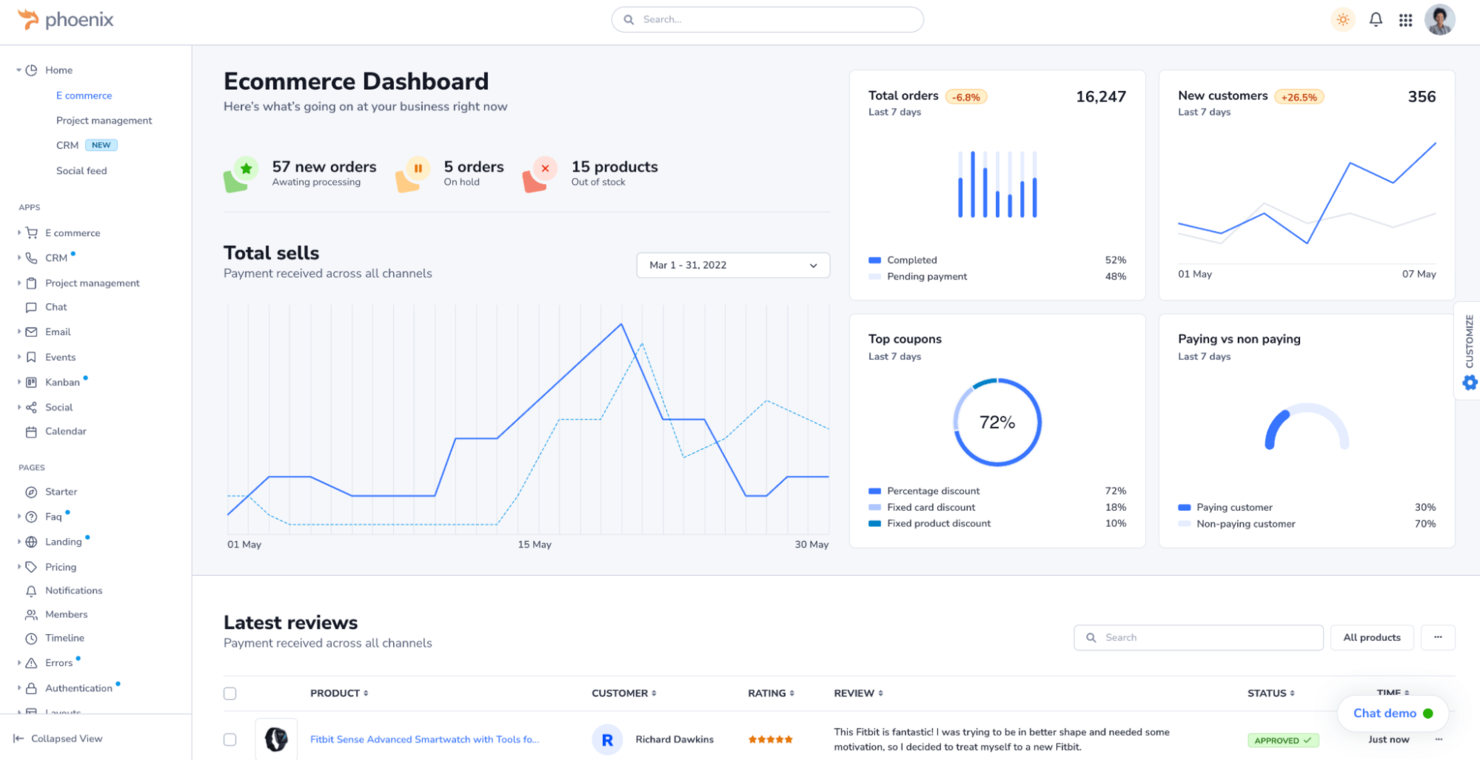This screenshot has width=1480, height=760.
Task: Open the notifications bell icon
Action: tap(1375, 19)
